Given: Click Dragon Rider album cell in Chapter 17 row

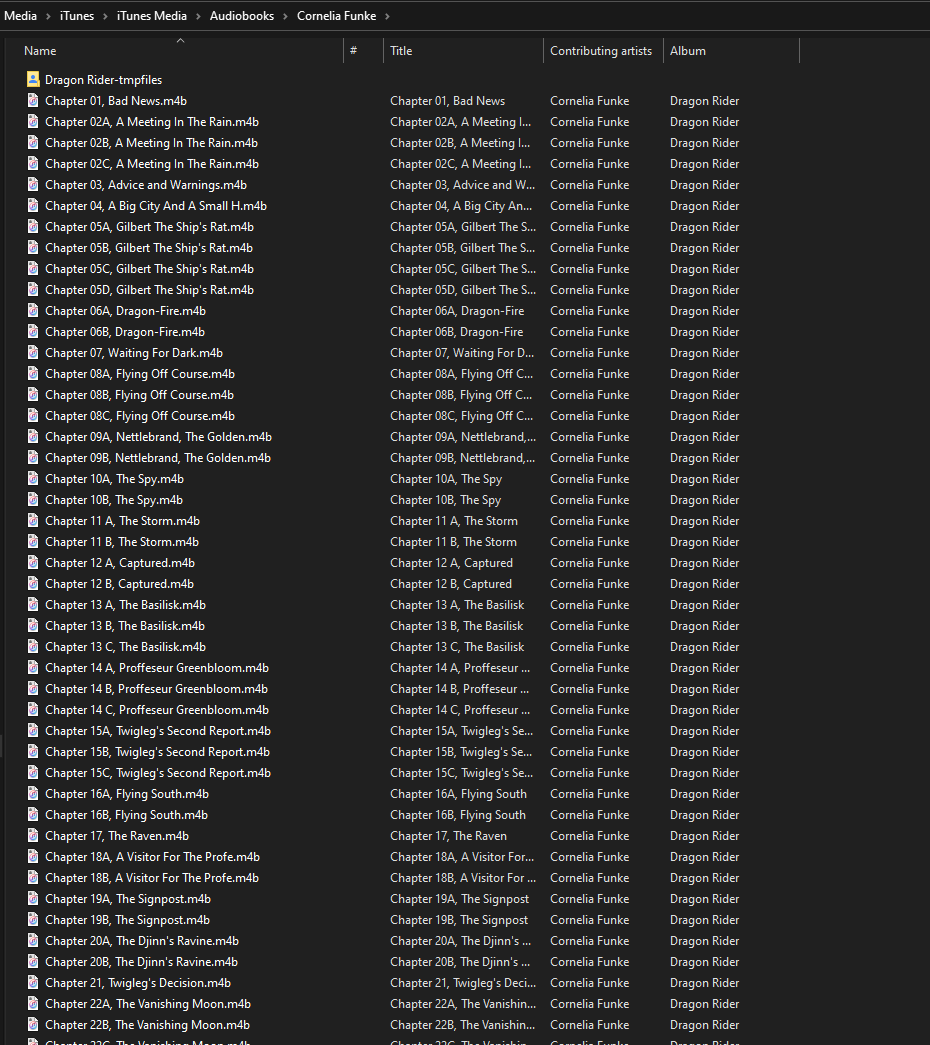Looking at the screenshot, I should [x=705, y=835].
